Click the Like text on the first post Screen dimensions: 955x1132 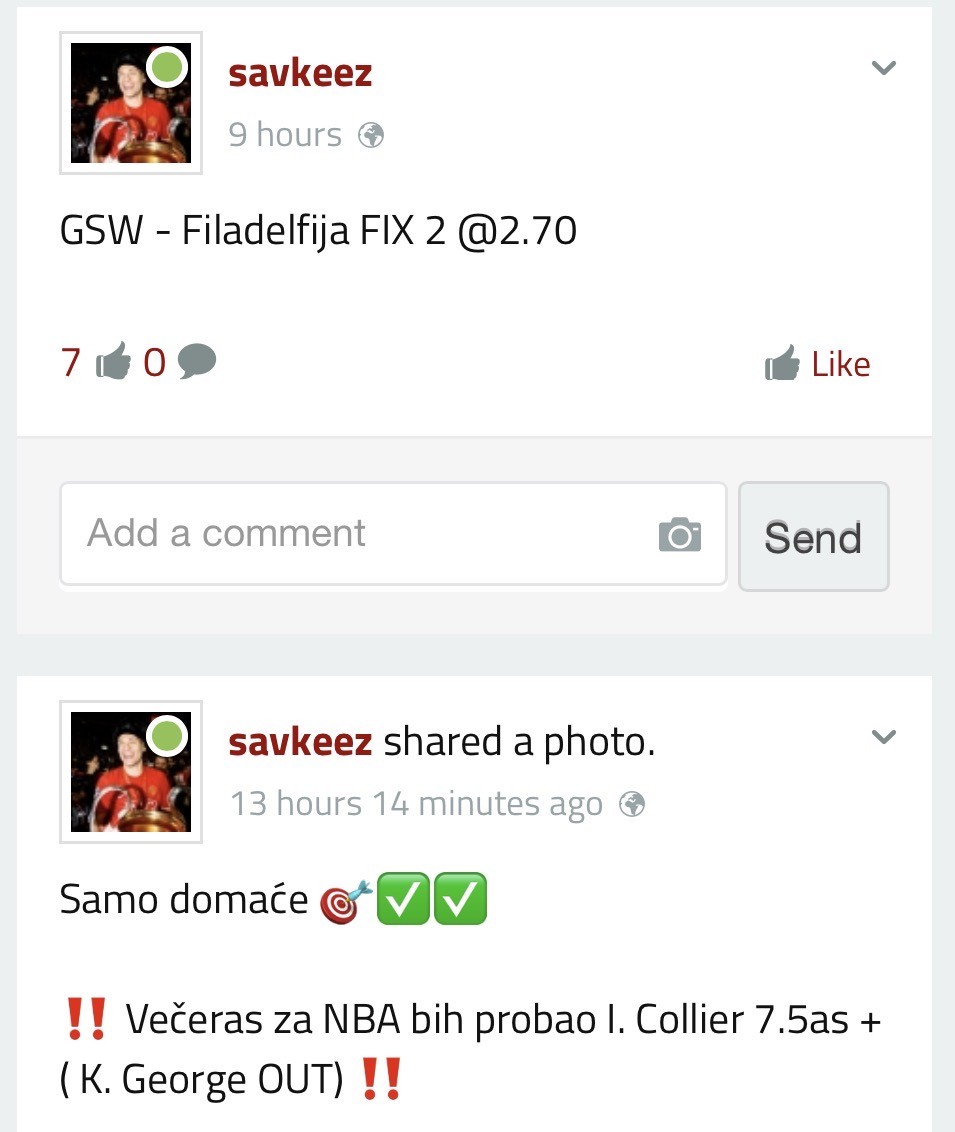pos(841,364)
